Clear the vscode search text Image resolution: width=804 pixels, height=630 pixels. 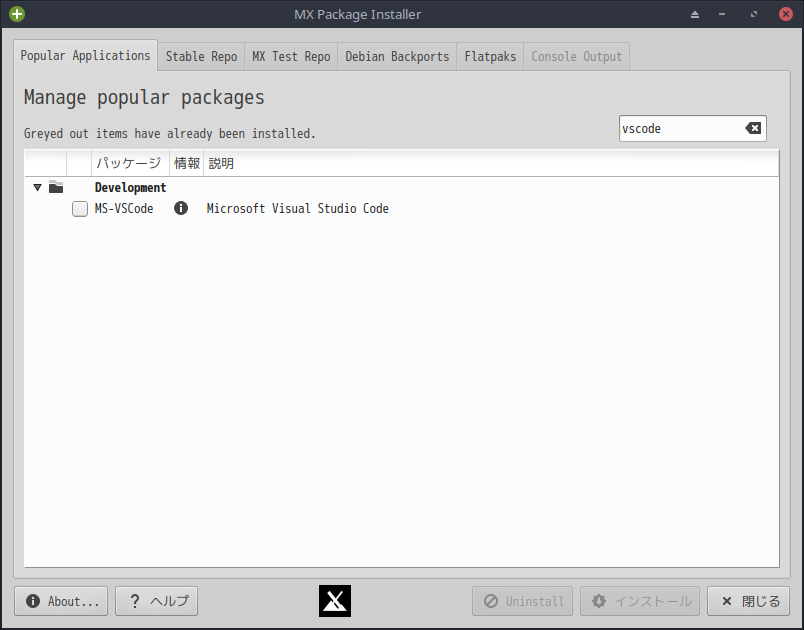[x=753, y=128]
